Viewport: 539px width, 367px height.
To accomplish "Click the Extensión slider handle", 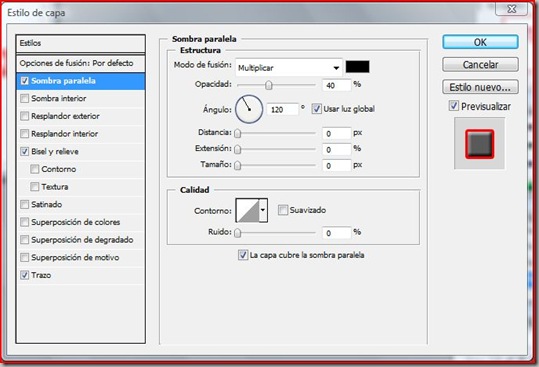I will [x=238, y=149].
